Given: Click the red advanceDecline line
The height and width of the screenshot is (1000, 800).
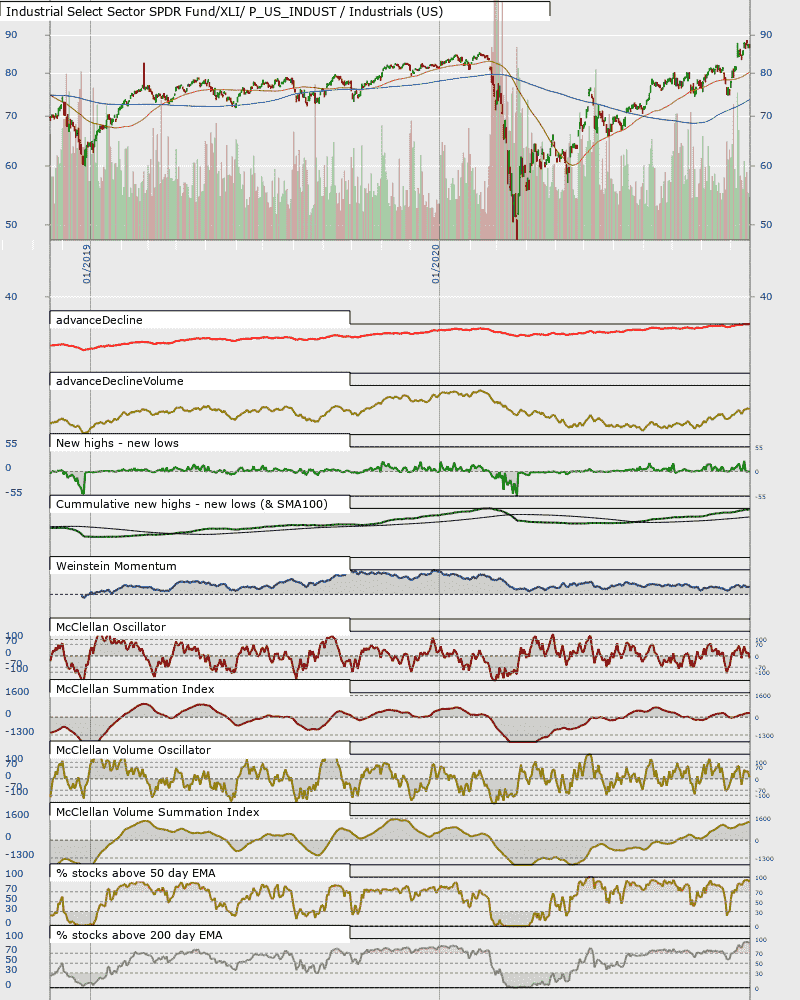Looking at the screenshot, I should pyautogui.click(x=400, y=334).
